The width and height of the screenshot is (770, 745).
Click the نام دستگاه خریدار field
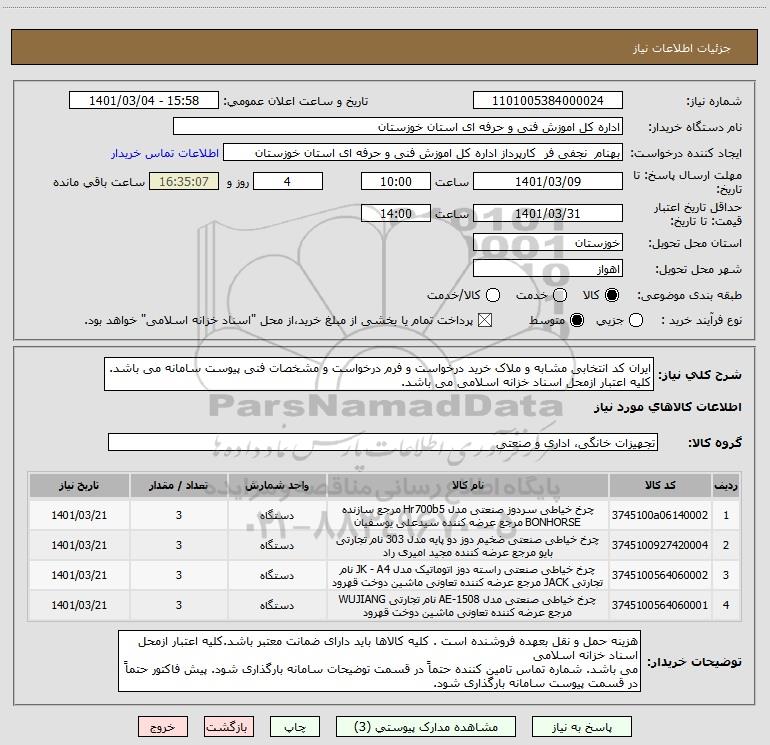(x=398, y=127)
